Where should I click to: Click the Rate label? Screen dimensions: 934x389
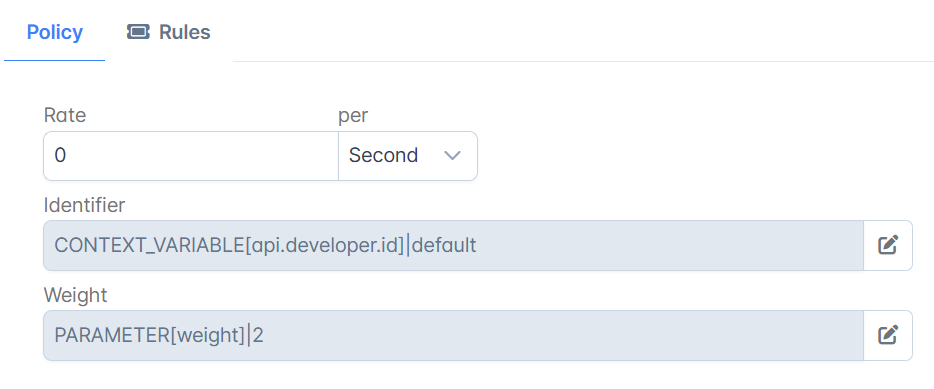[65, 116]
